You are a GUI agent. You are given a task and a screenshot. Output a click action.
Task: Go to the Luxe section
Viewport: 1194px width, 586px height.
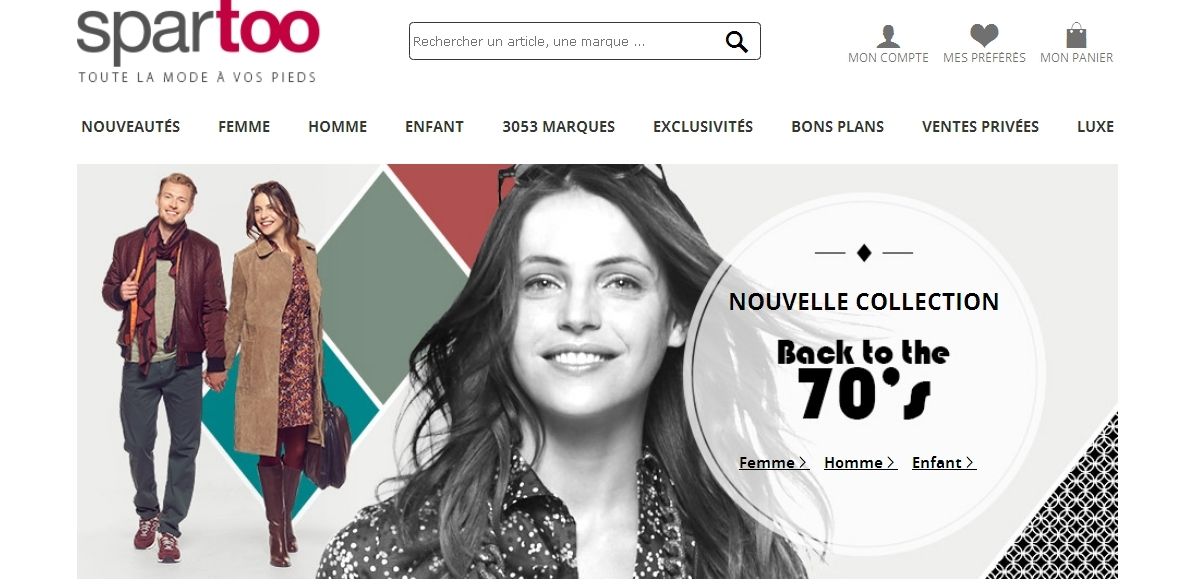point(1095,126)
